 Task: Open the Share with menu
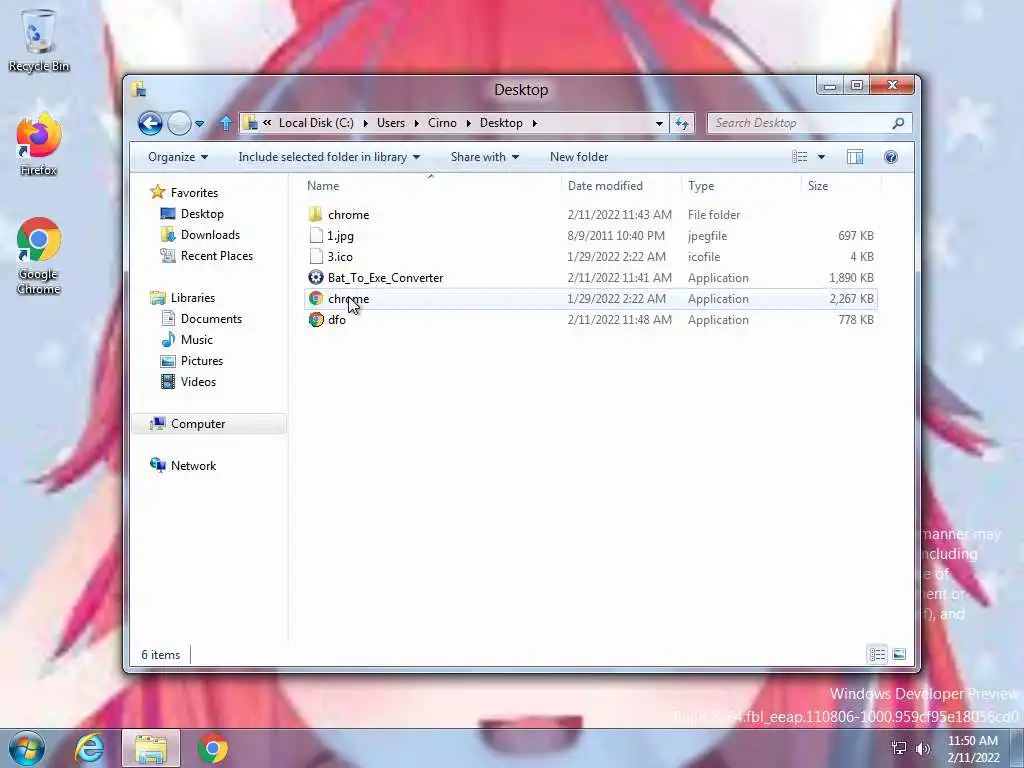tap(485, 157)
